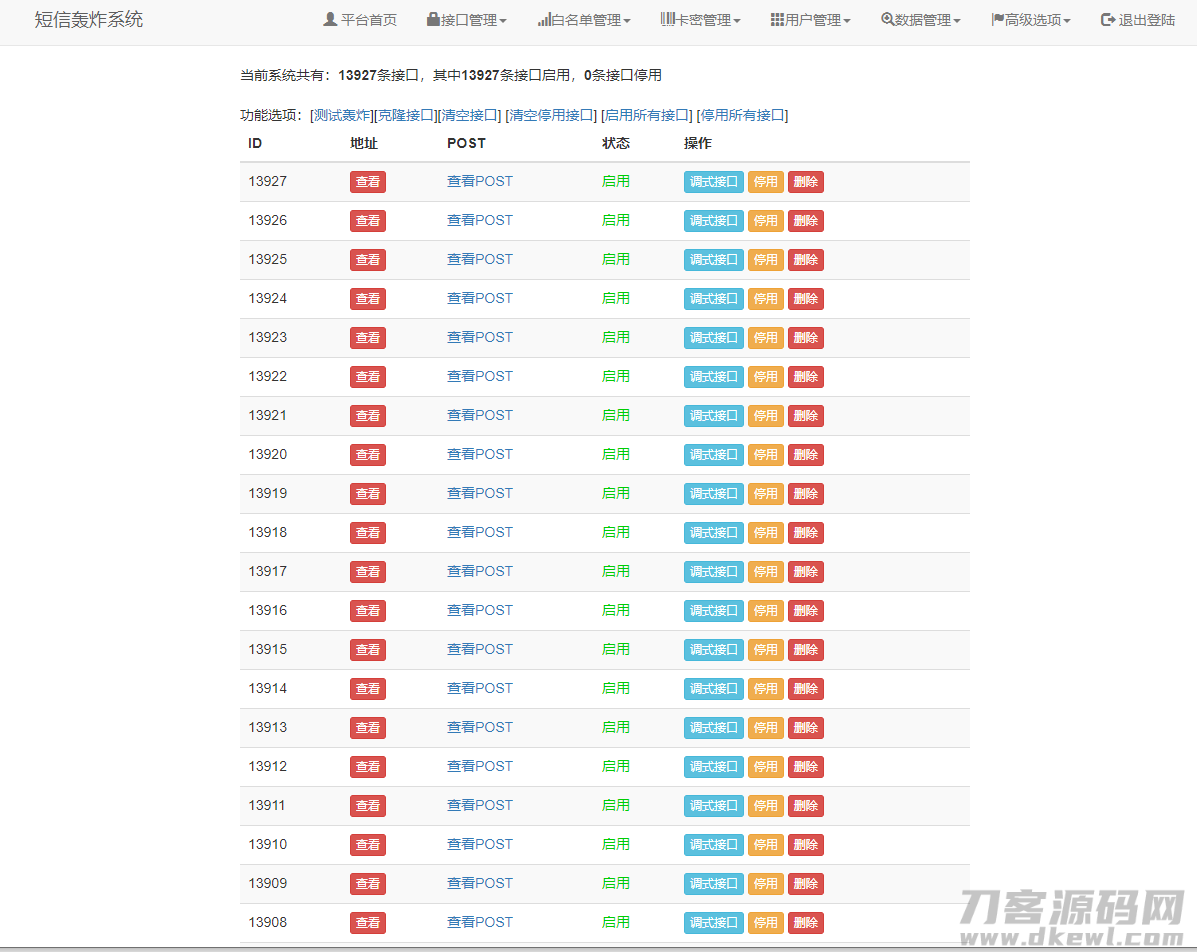1197x952 pixels.
Task: Disable interface 13926 with its 停用 button
Action: (765, 220)
